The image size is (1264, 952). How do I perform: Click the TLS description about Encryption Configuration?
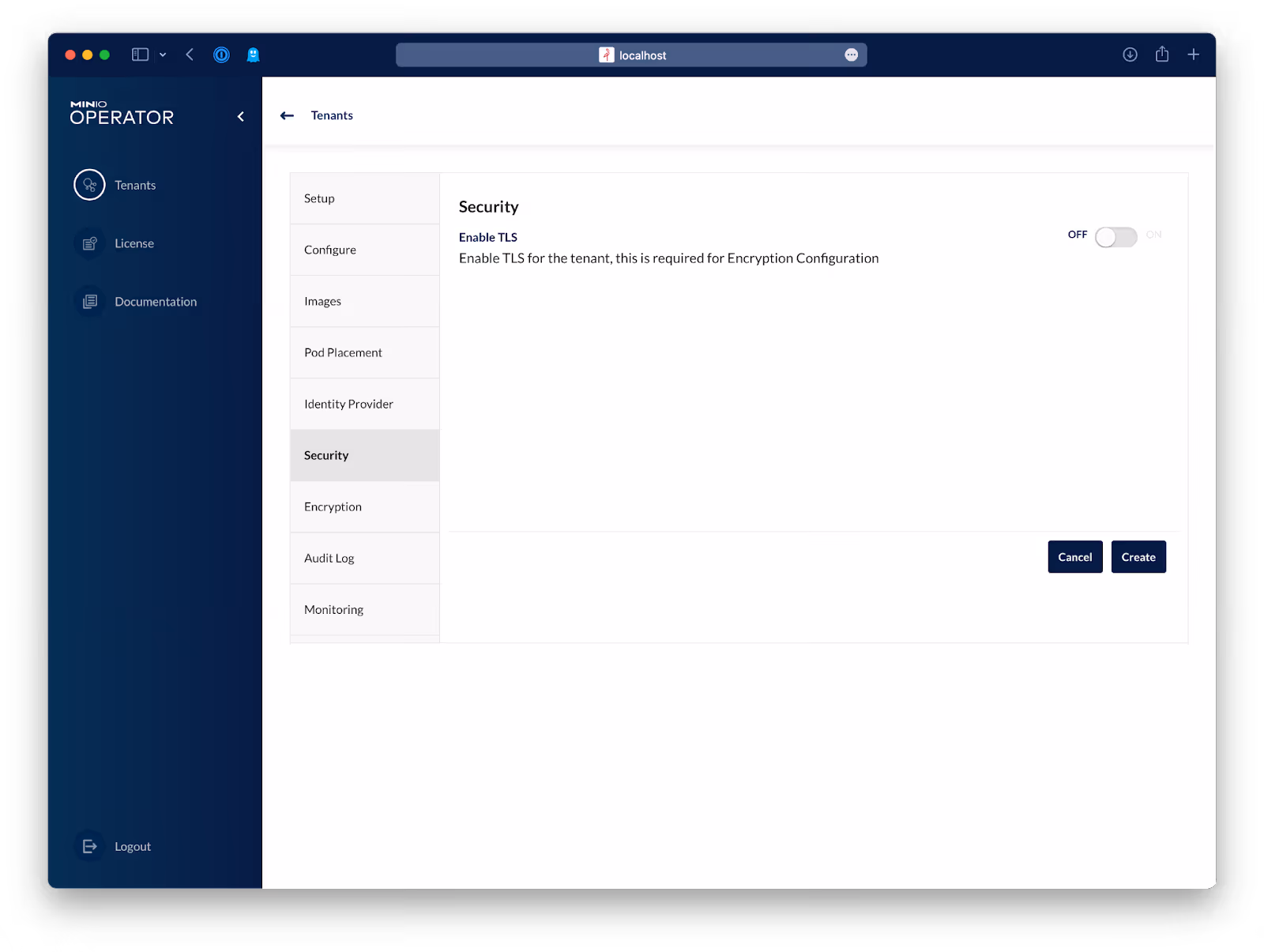tap(668, 258)
